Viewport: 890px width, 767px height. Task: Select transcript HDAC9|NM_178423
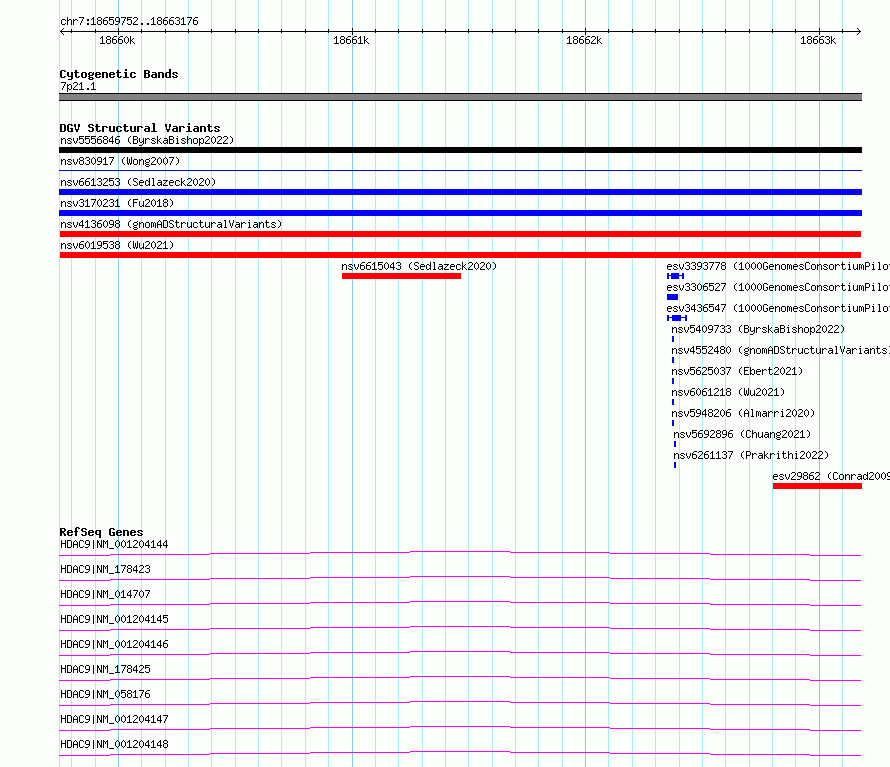click(x=105, y=569)
